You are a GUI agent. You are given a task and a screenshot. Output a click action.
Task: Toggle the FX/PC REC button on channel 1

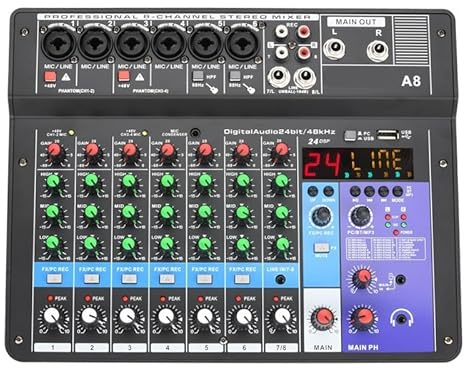coord(54,279)
